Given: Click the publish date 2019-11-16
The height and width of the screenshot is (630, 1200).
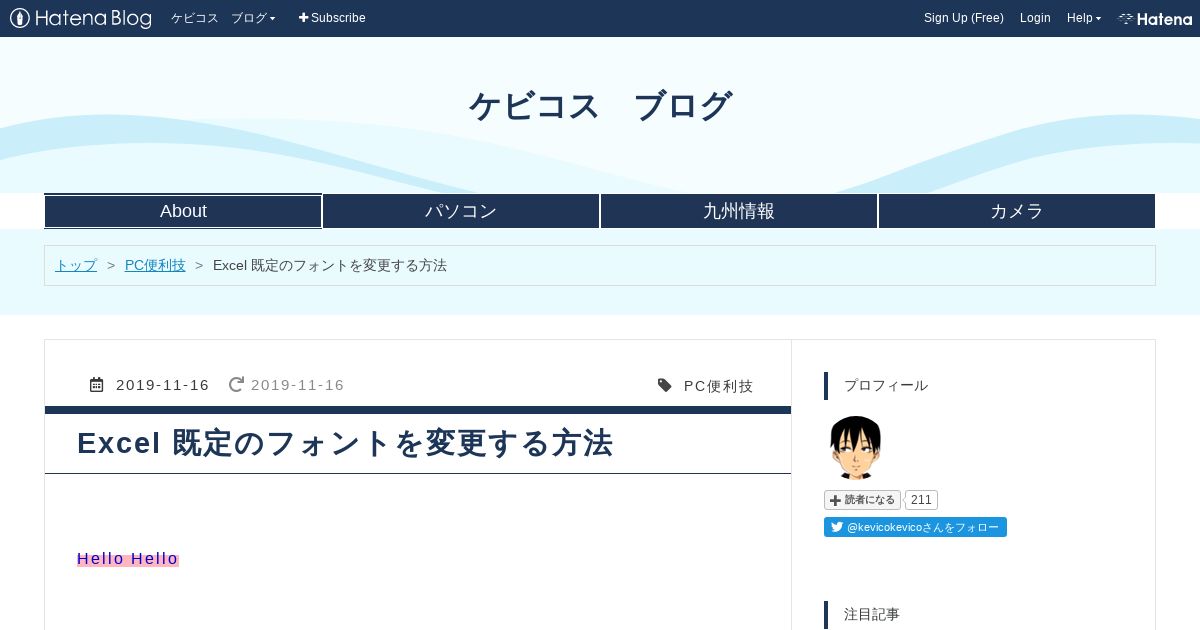Looking at the screenshot, I should (x=163, y=385).
